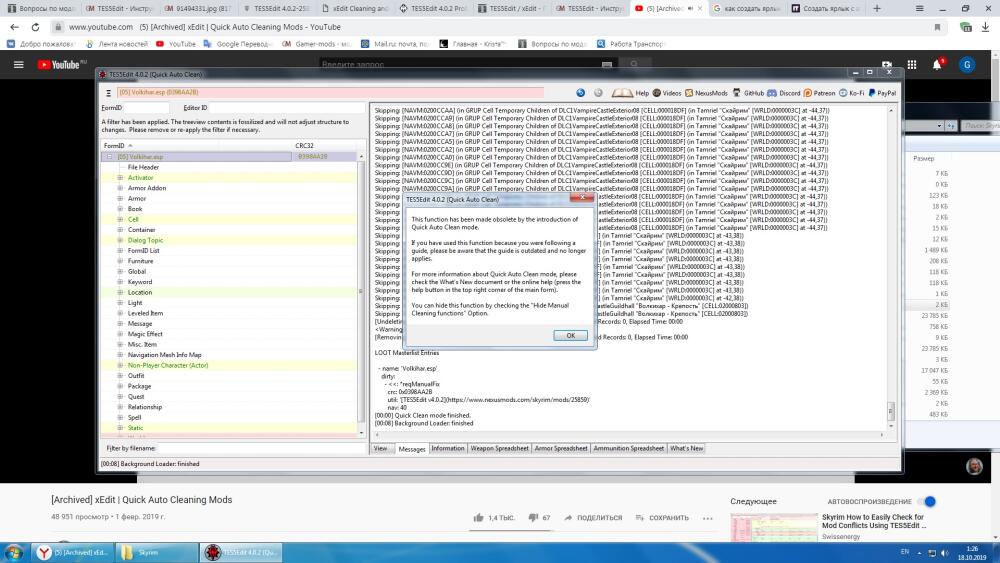Image resolution: width=1000 pixels, height=563 pixels.
Task: Expand the Activator tree node
Action: [120, 178]
